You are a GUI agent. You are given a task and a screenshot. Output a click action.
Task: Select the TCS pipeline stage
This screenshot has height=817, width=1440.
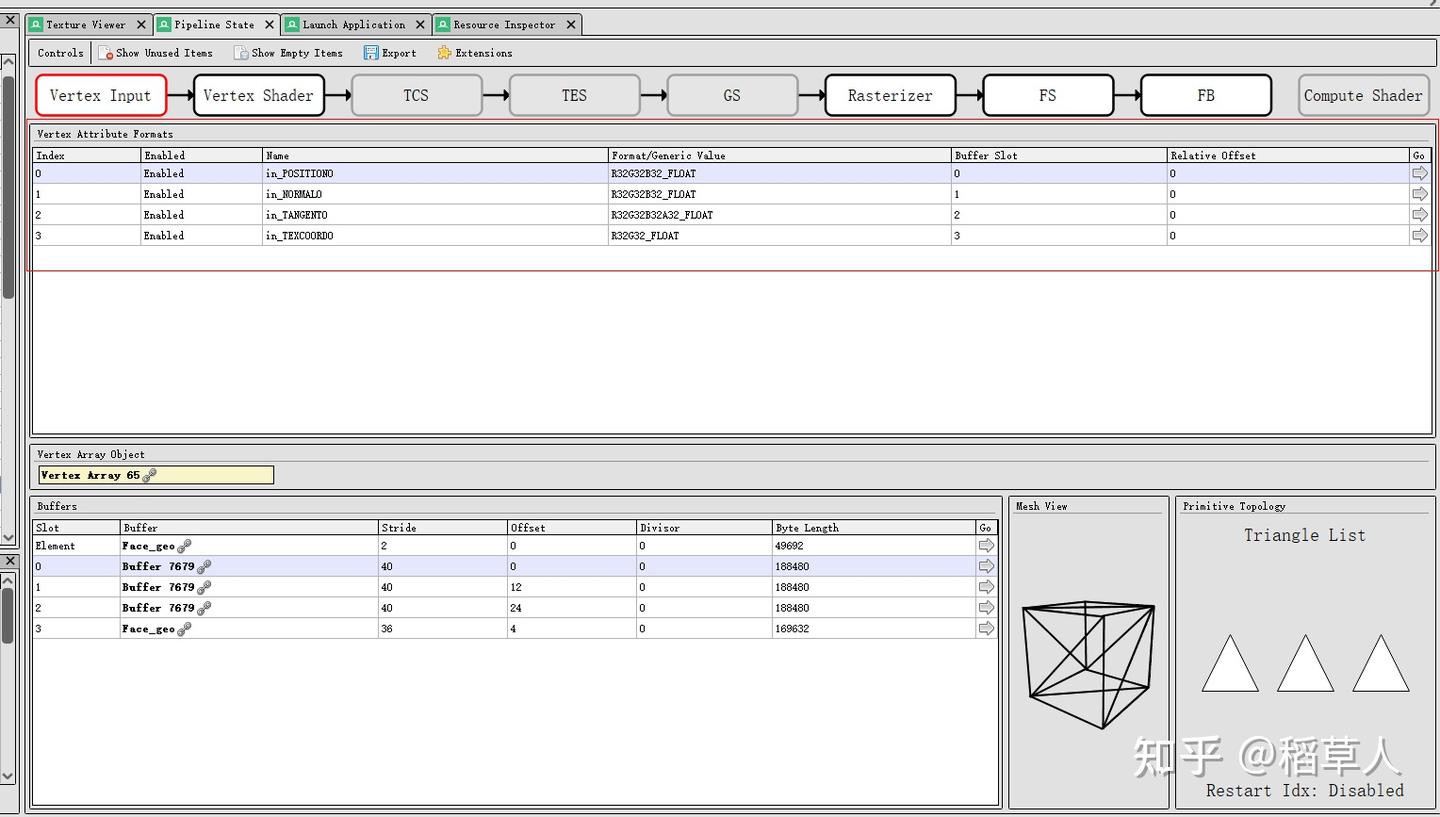tap(416, 95)
